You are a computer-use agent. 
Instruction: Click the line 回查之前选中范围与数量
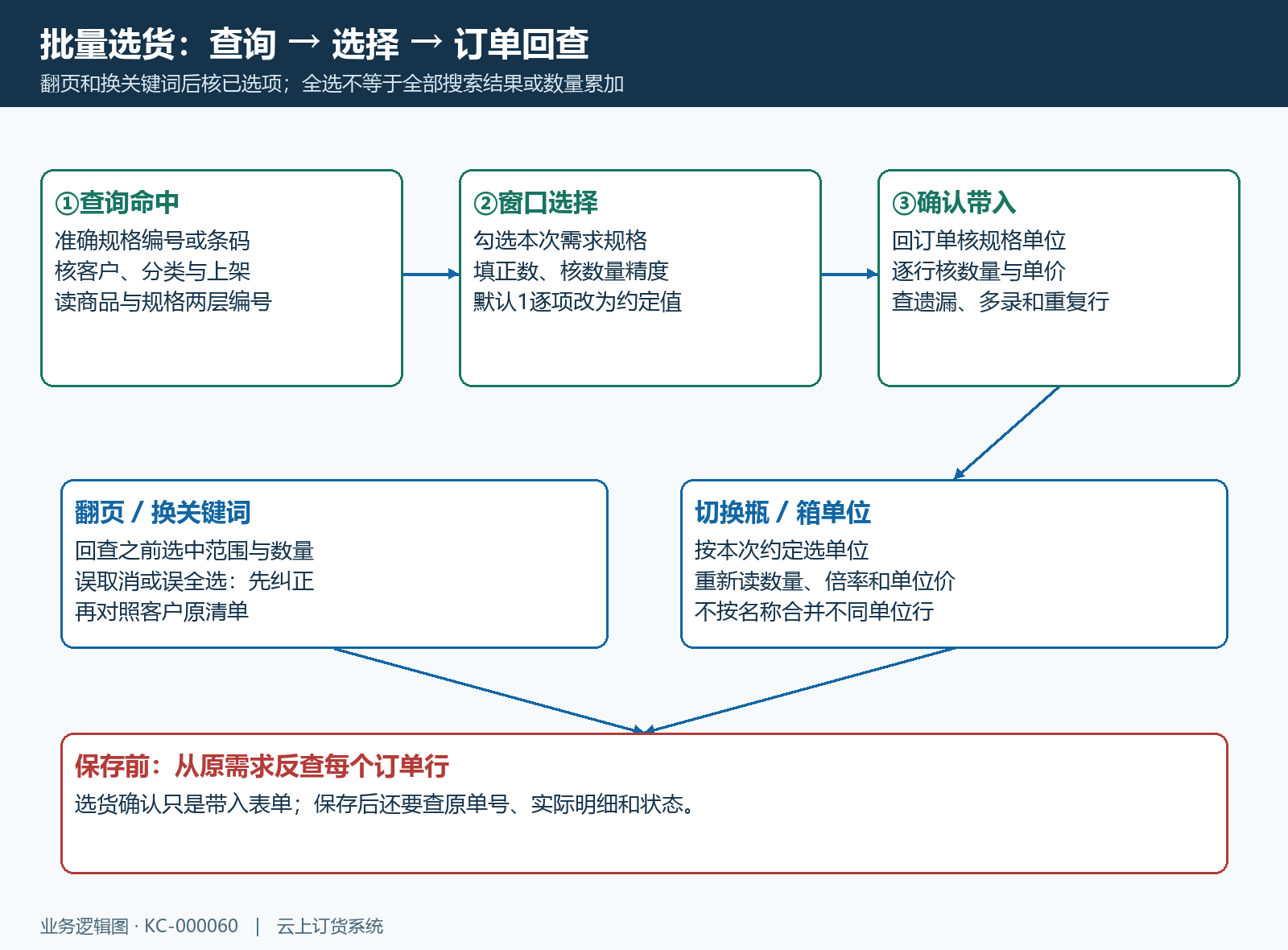(194, 551)
